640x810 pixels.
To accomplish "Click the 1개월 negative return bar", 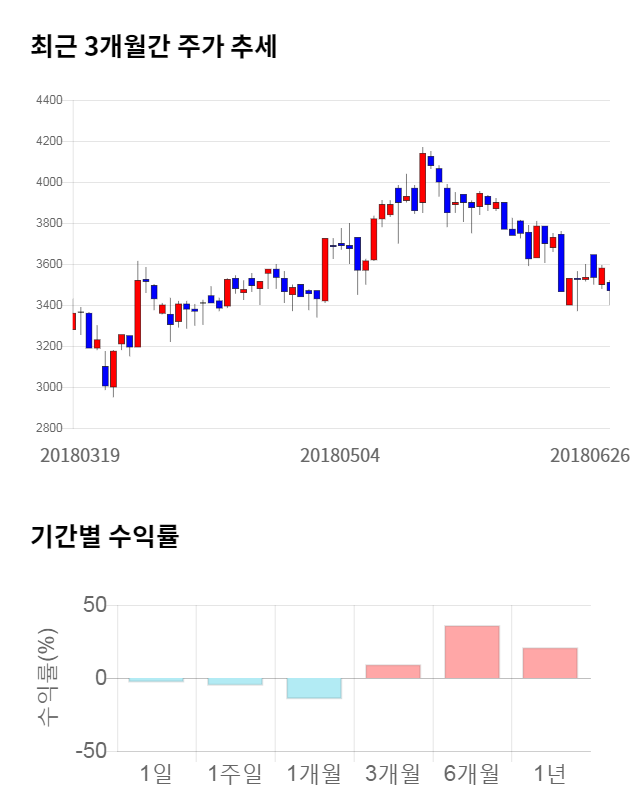I will click(x=313, y=688).
